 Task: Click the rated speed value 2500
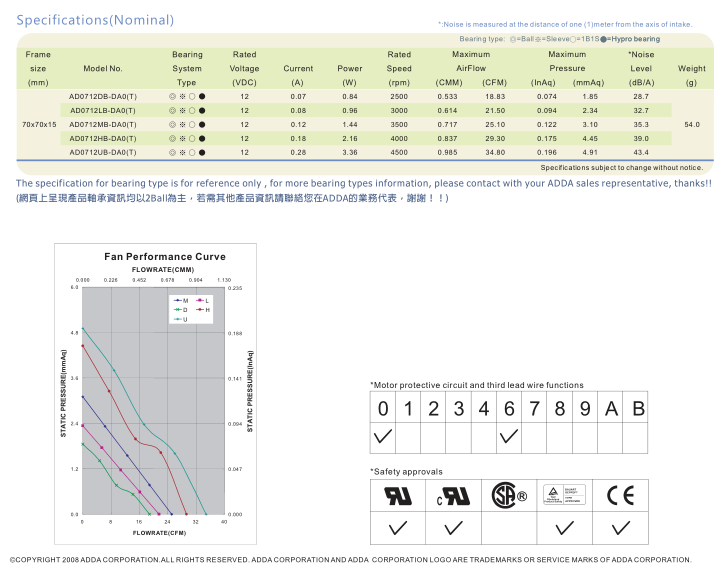[399, 97]
